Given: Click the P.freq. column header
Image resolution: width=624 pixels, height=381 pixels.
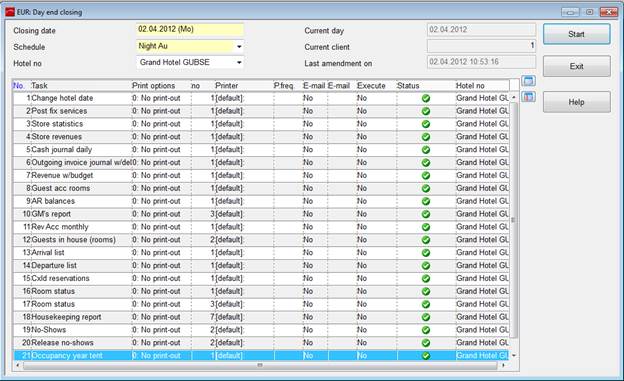Looking at the screenshot, I should pyautogui.click(x=288, y=86).
